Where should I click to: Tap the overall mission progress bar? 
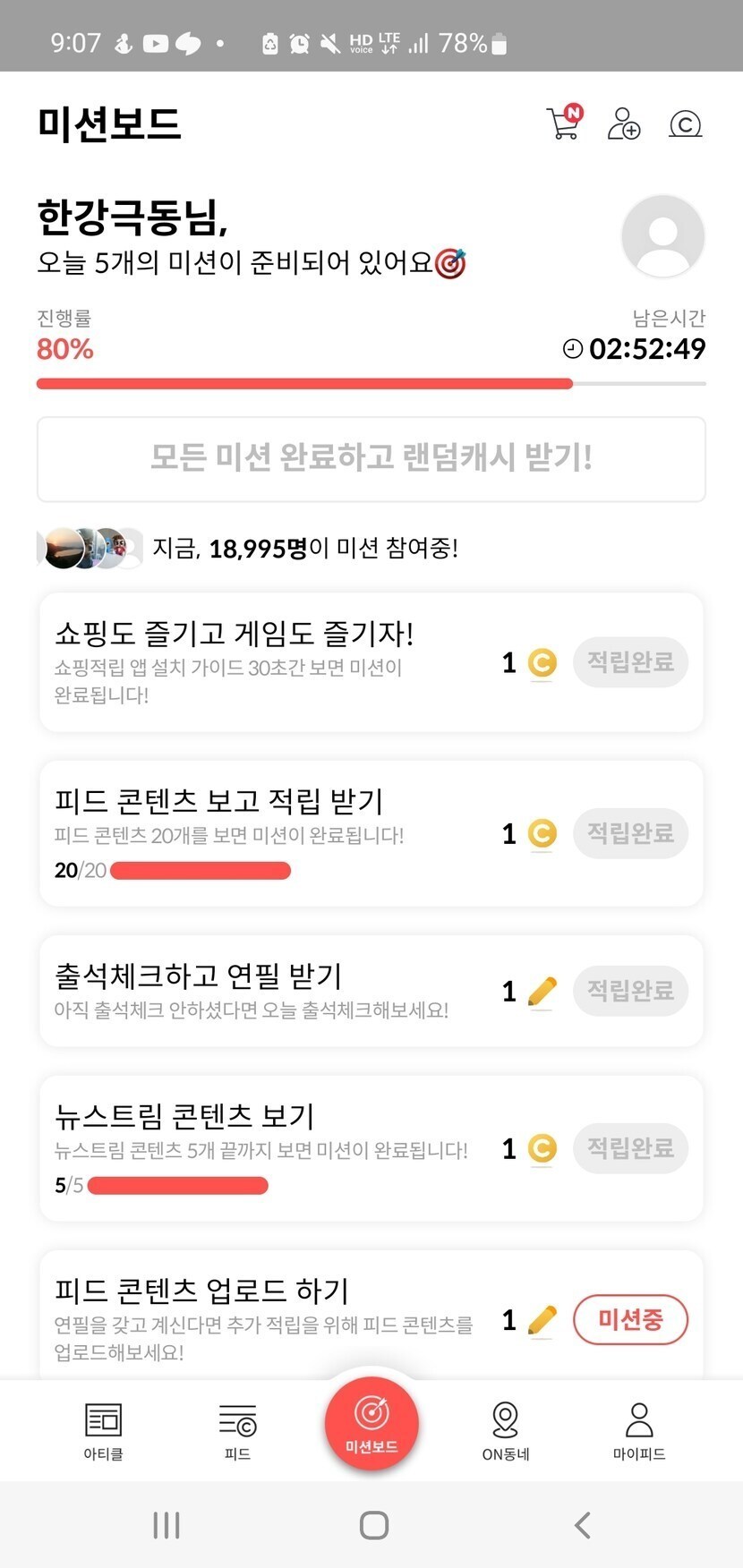pyautogui.click(x=371, y=384)
